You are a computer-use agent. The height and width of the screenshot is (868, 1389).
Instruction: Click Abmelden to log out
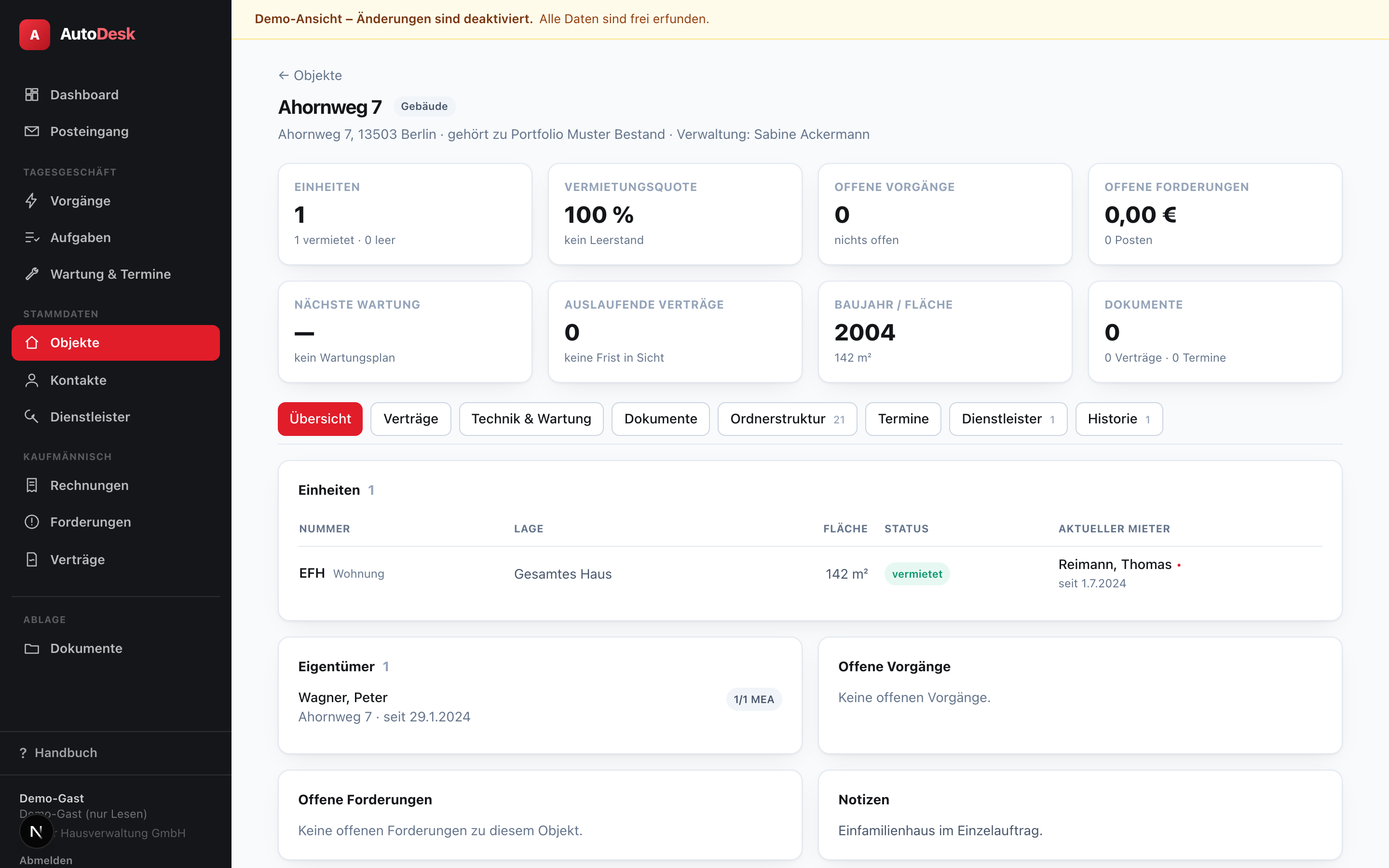click(46, 860)
